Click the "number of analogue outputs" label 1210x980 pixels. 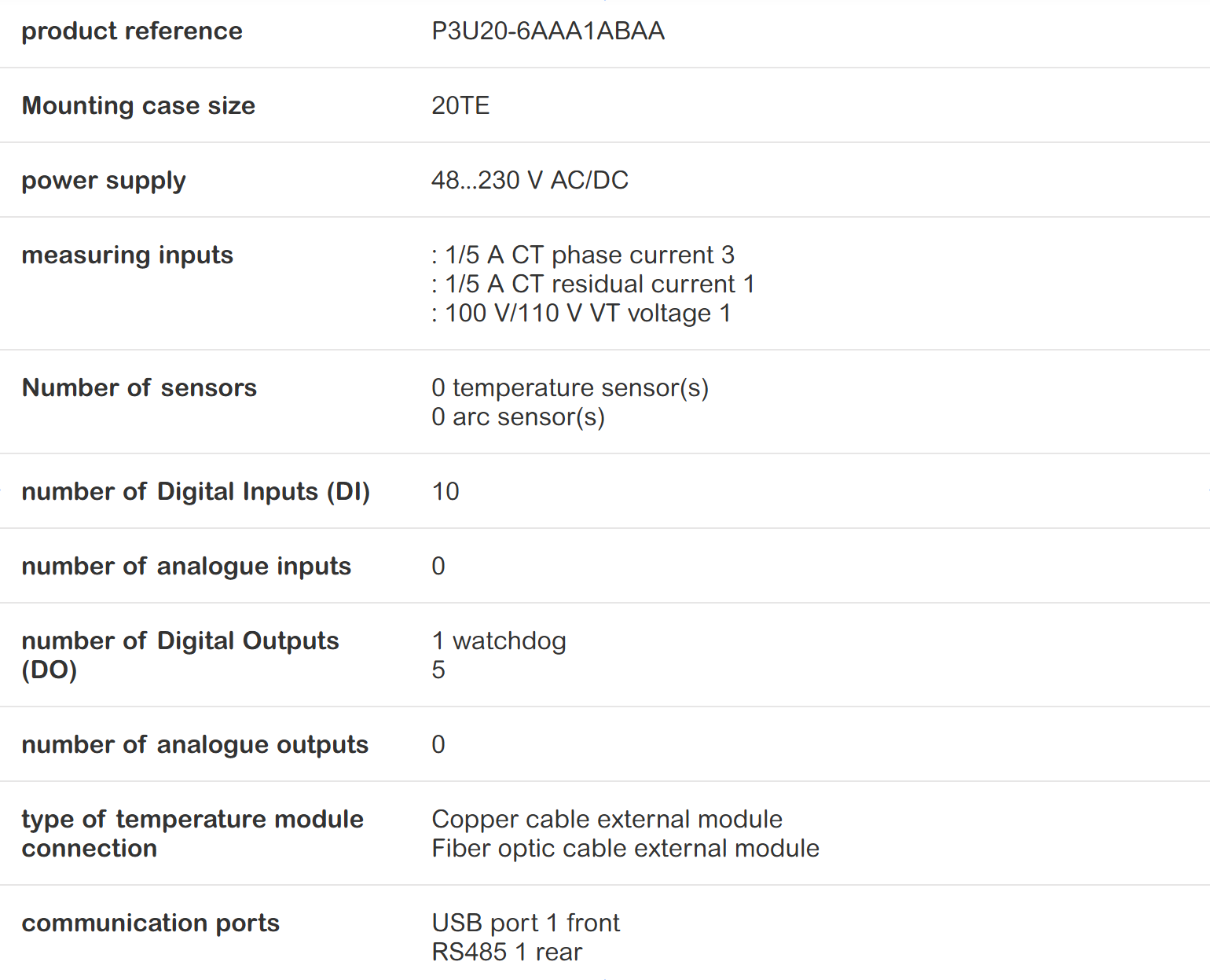tap(195, 744)
